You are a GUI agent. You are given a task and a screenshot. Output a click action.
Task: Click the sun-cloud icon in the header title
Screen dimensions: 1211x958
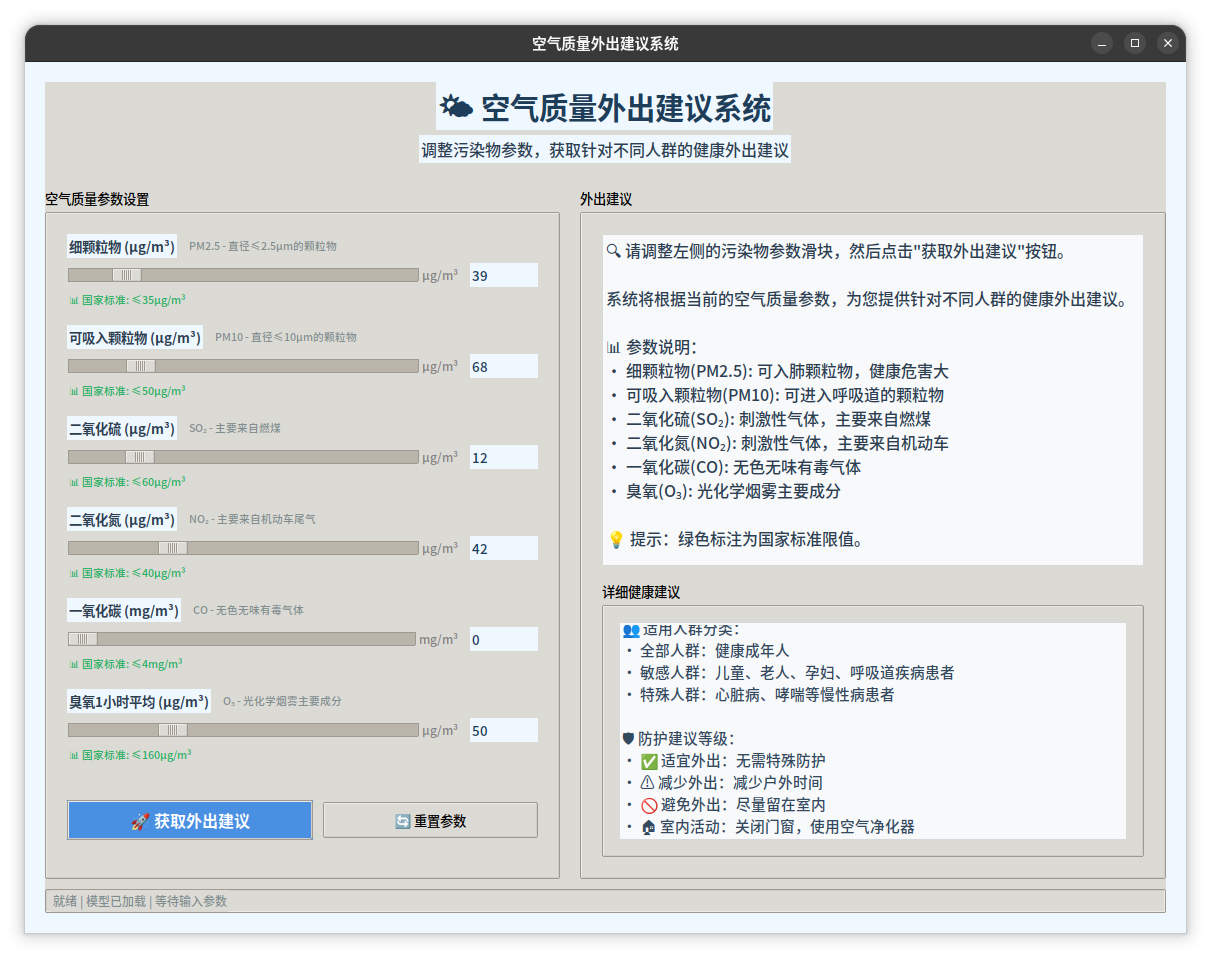coord(457,107)
